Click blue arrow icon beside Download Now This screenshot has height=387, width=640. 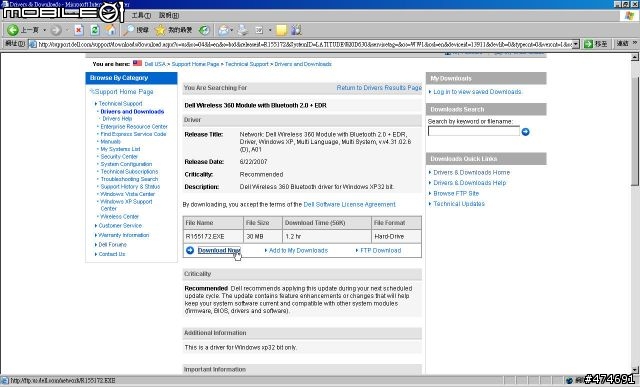(190, 250)
